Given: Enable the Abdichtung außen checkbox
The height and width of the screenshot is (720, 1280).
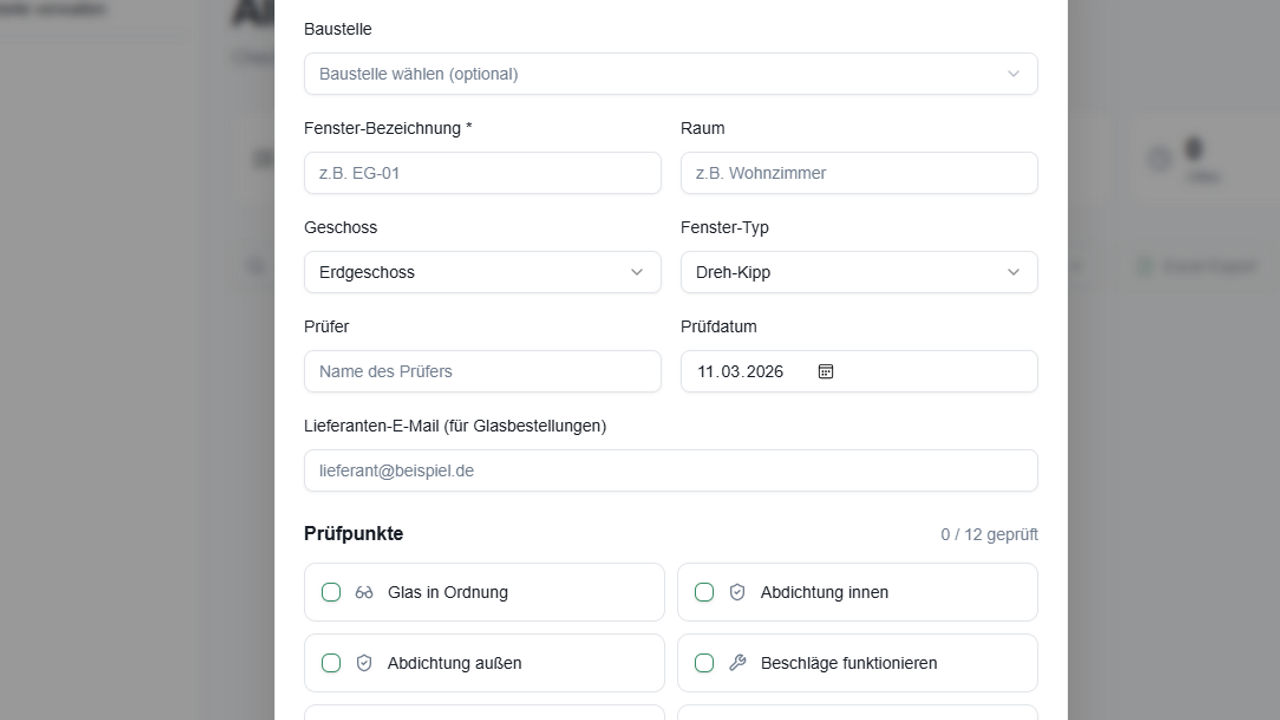Looking at the screenshot, I should 331,663.
